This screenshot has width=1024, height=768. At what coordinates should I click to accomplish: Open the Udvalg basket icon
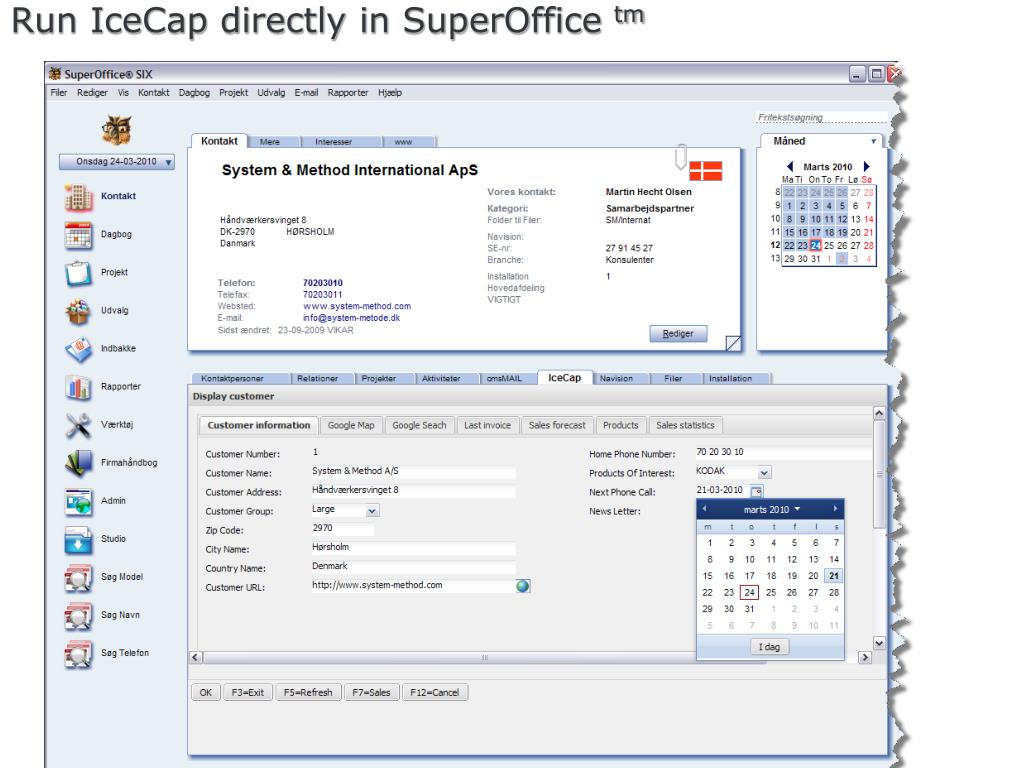pos(78,312)
